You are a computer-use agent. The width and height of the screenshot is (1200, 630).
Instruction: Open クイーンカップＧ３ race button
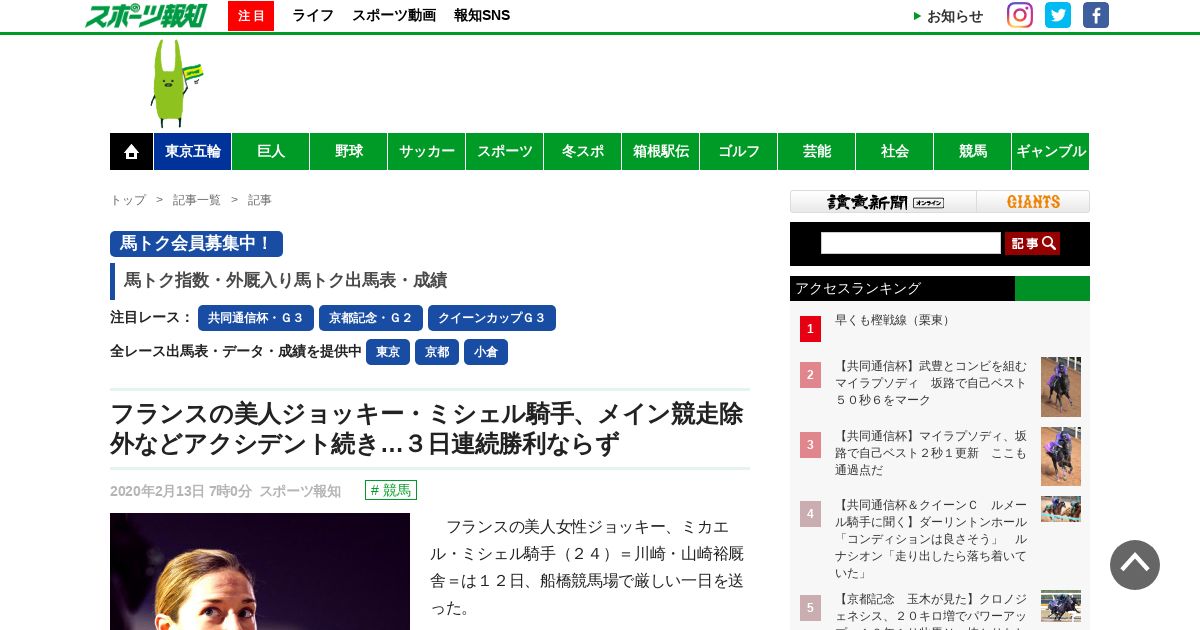click(x=492, y=318)
